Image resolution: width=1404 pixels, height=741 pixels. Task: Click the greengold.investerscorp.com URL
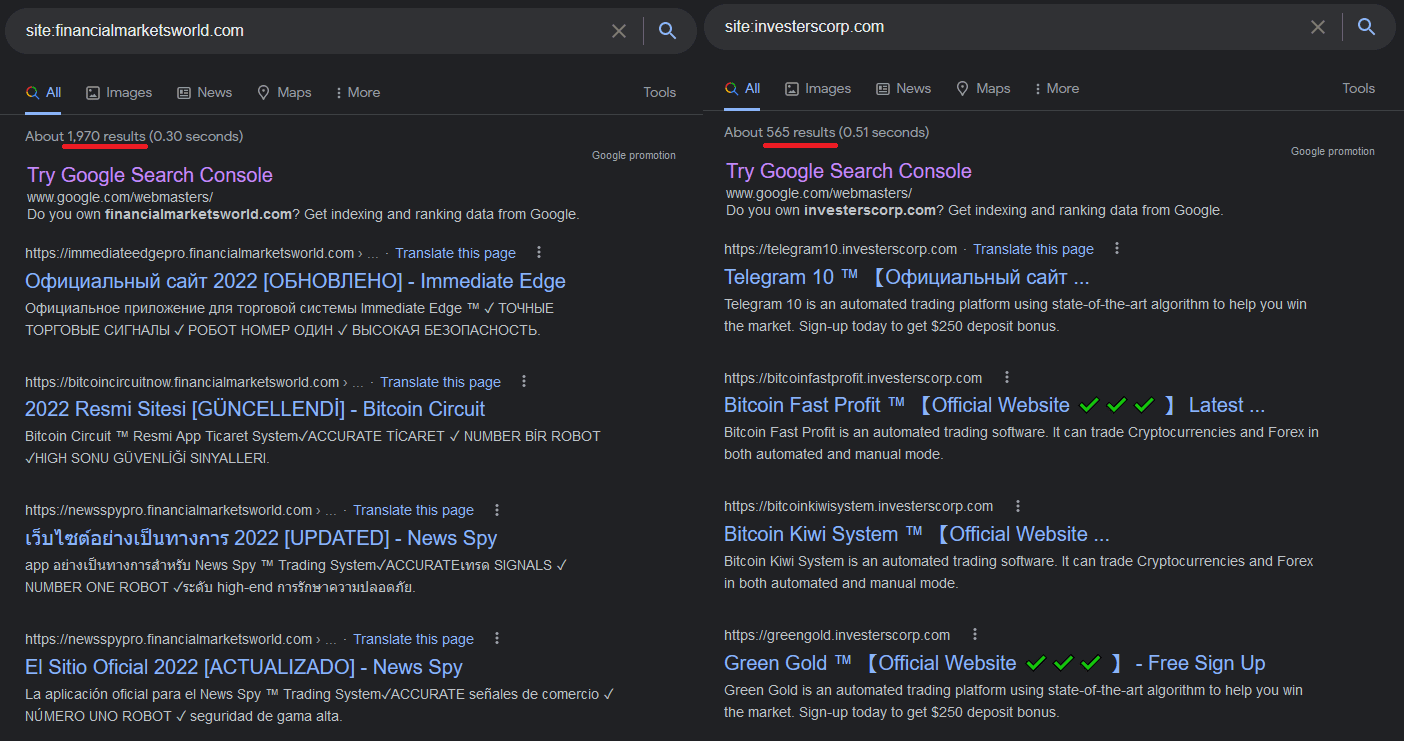(837, 635)
